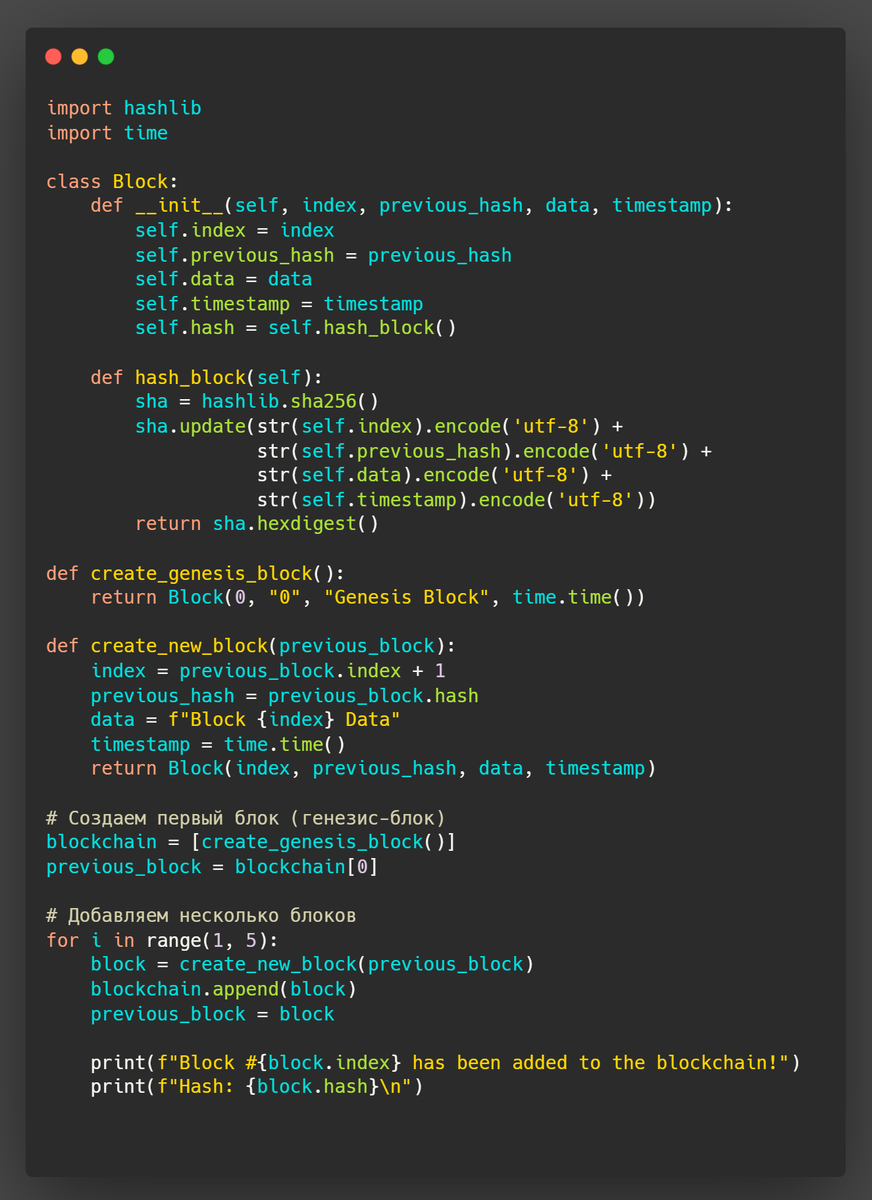872x1200 pixels.
Task: Click the line "previous_block = block"
Action: pos(213,1014)
